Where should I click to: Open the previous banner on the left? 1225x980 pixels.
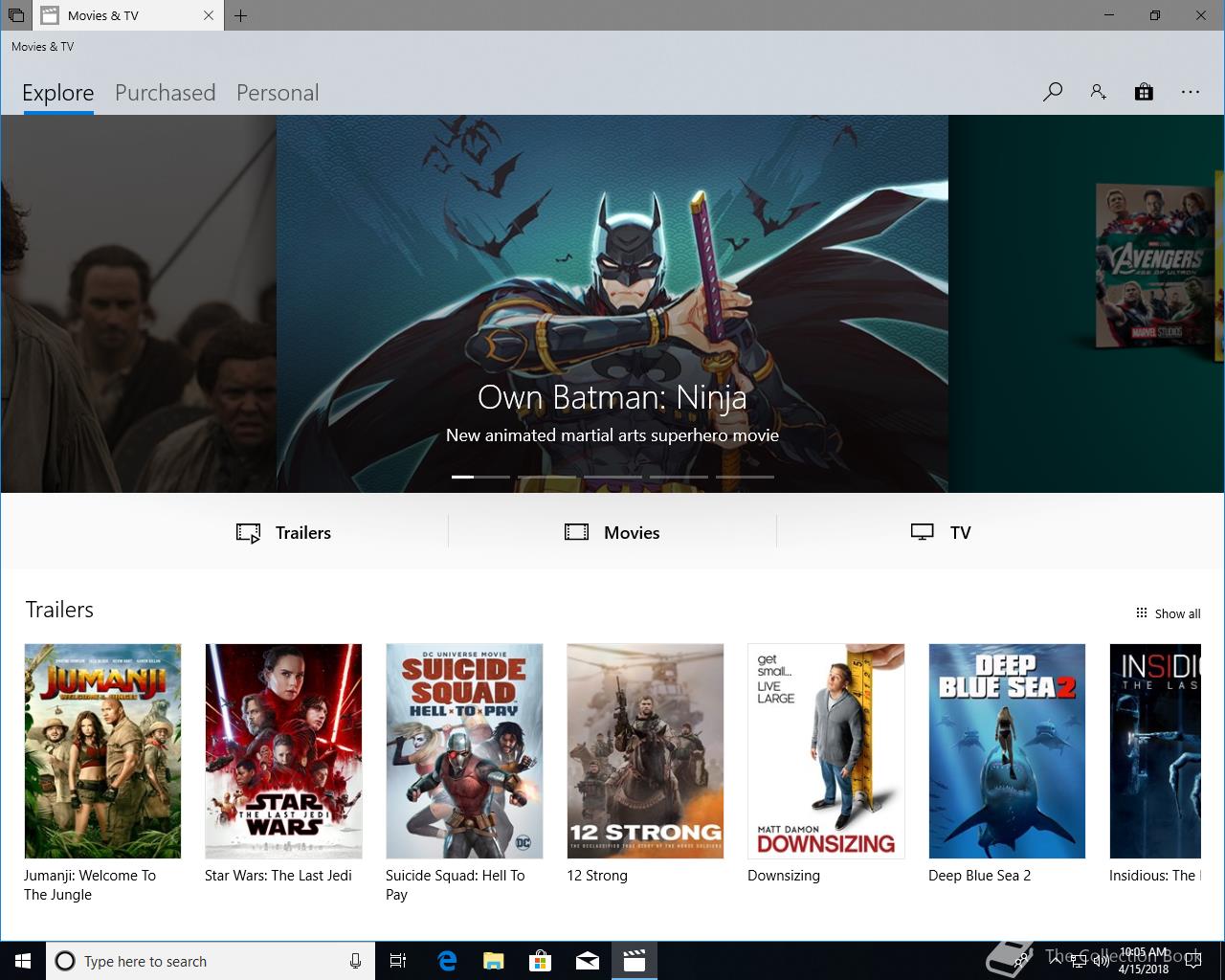tap(139, 303)
